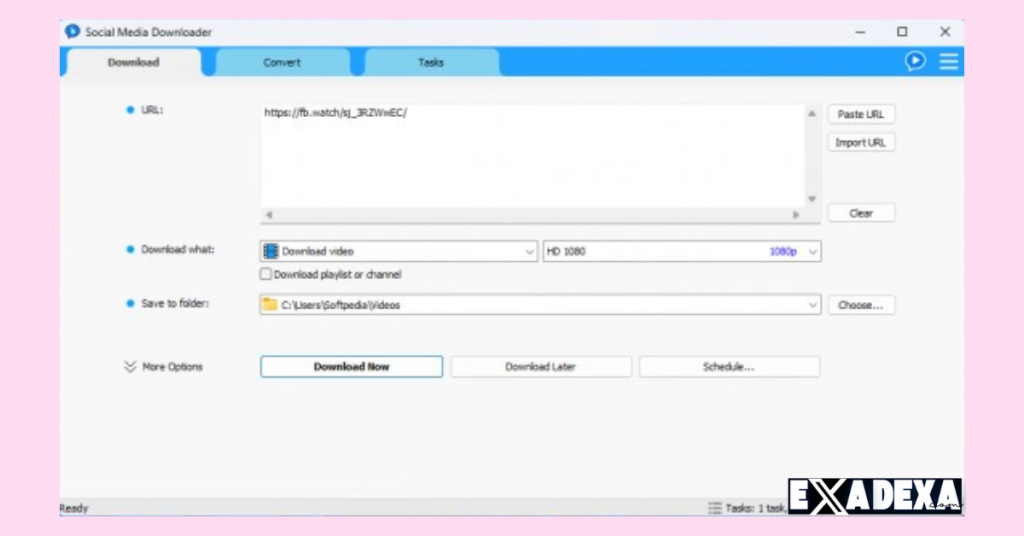Viewport: 1024px width, 536px height.
Task: Click inside the URL text area
Action: point(532,157)
